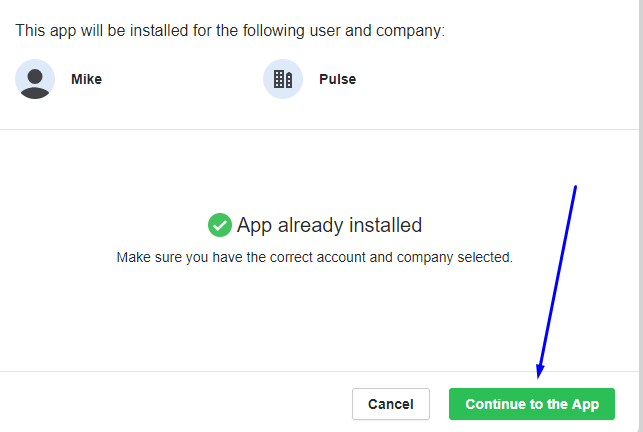
Task: Click the divider above the Cancel button
Action: (x=319, y=372)
